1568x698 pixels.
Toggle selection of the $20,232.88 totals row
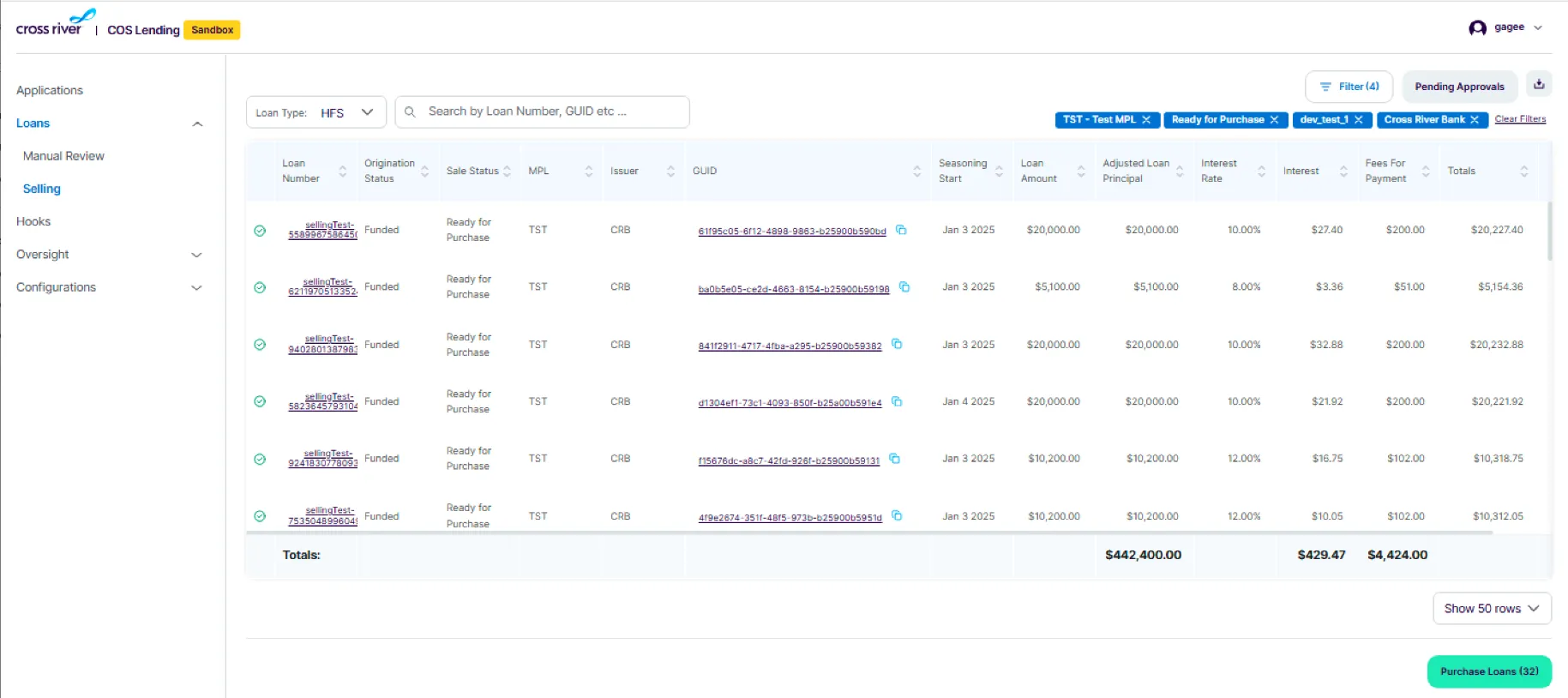[x=260, y=345]
